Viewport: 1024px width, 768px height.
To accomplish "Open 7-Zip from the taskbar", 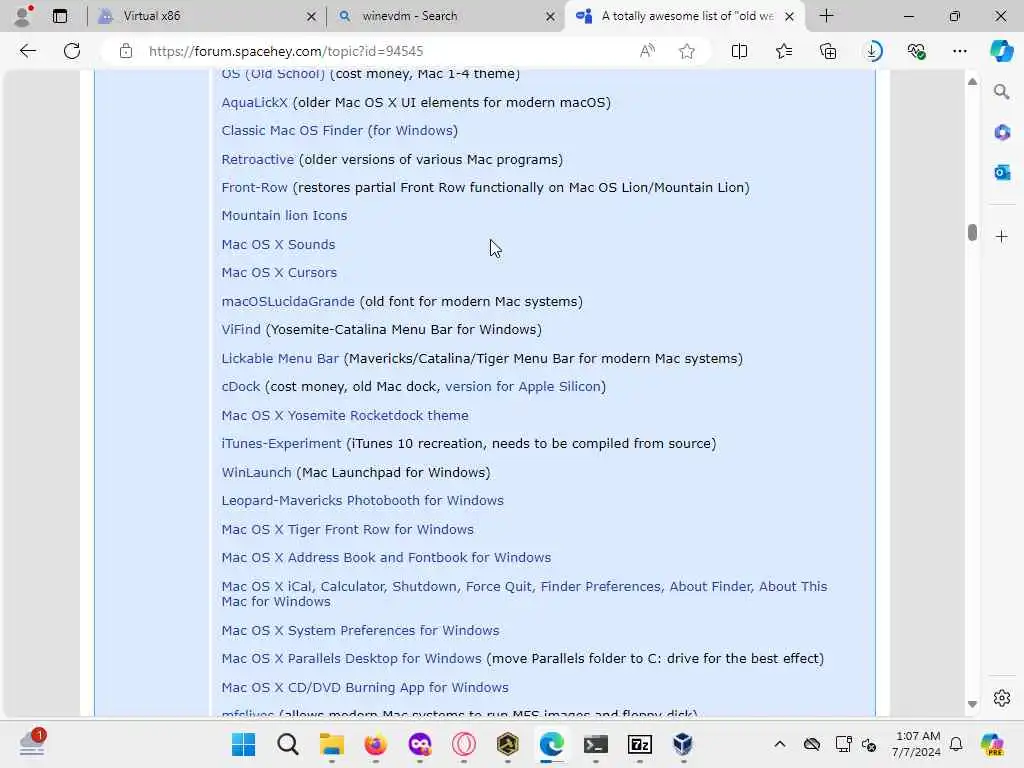I will click(x=640, y=744).
